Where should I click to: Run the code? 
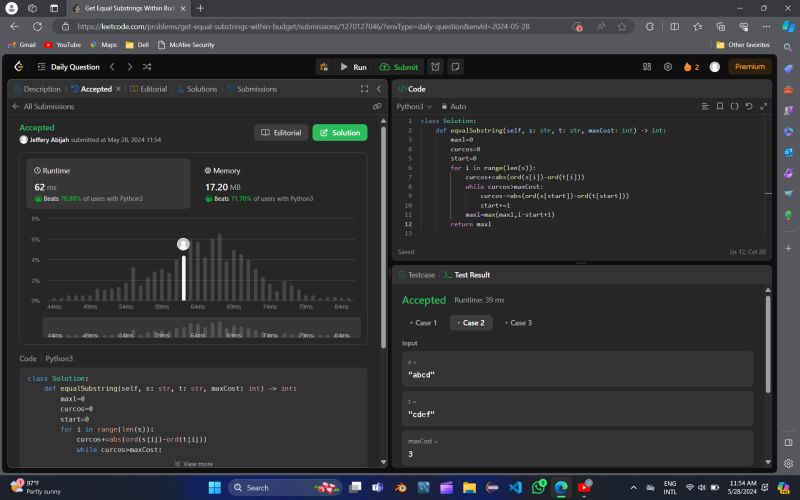click(x=354, y=67)
